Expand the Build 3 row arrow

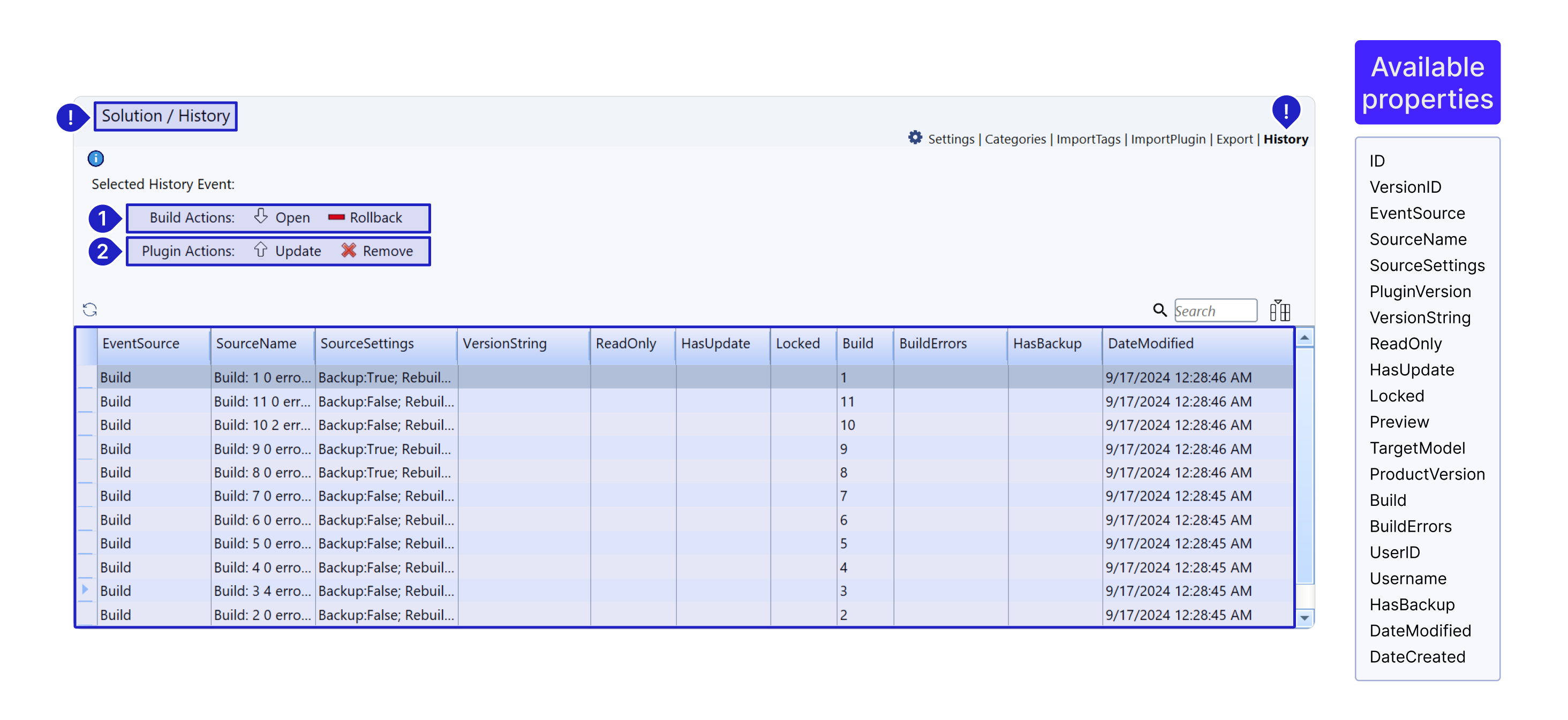pyautogui.click(x=85, y=589)
